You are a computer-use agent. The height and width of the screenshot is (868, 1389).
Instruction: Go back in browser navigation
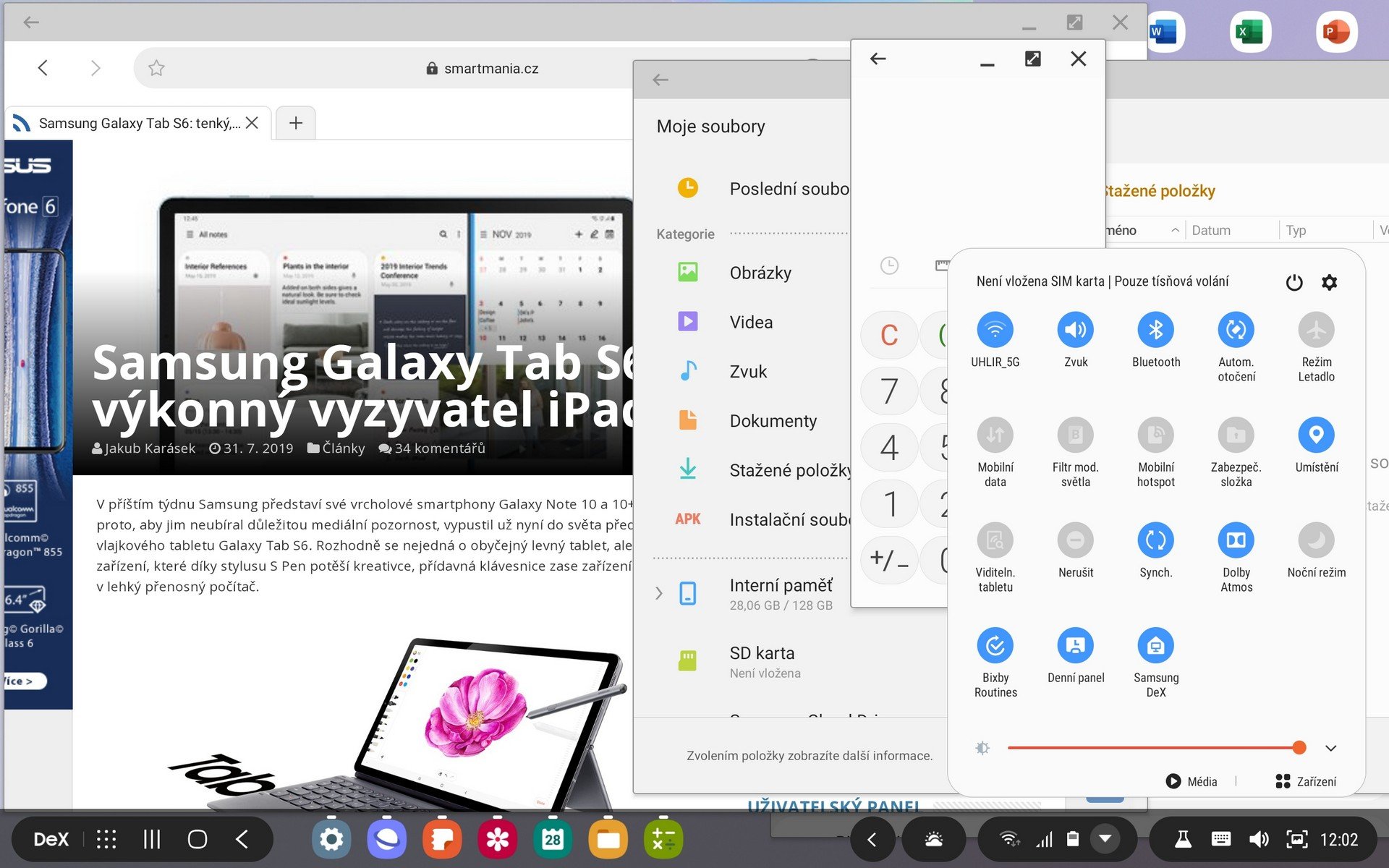[43, 68]
